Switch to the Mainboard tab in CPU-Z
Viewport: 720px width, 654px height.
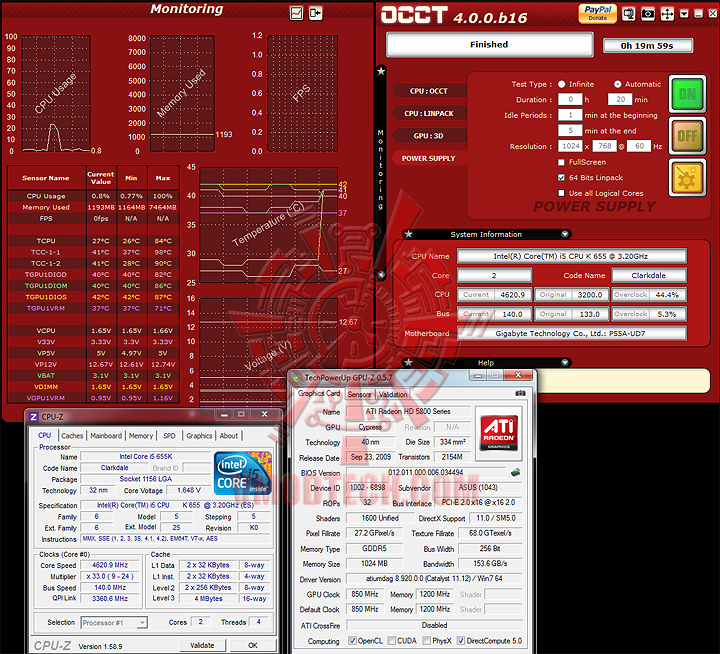tap(106, 435)
